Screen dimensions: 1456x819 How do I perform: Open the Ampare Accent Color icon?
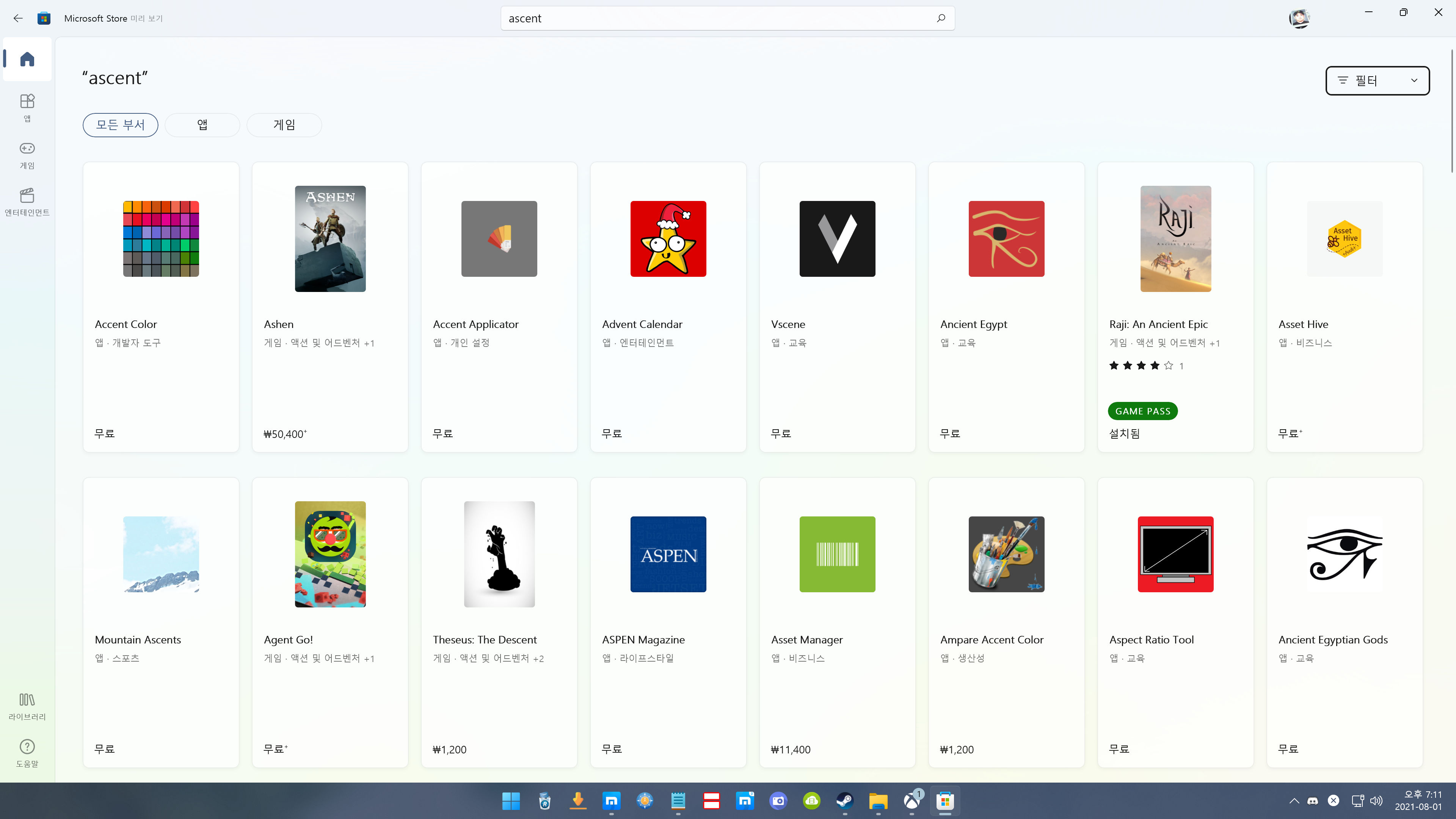point(1006,554)
